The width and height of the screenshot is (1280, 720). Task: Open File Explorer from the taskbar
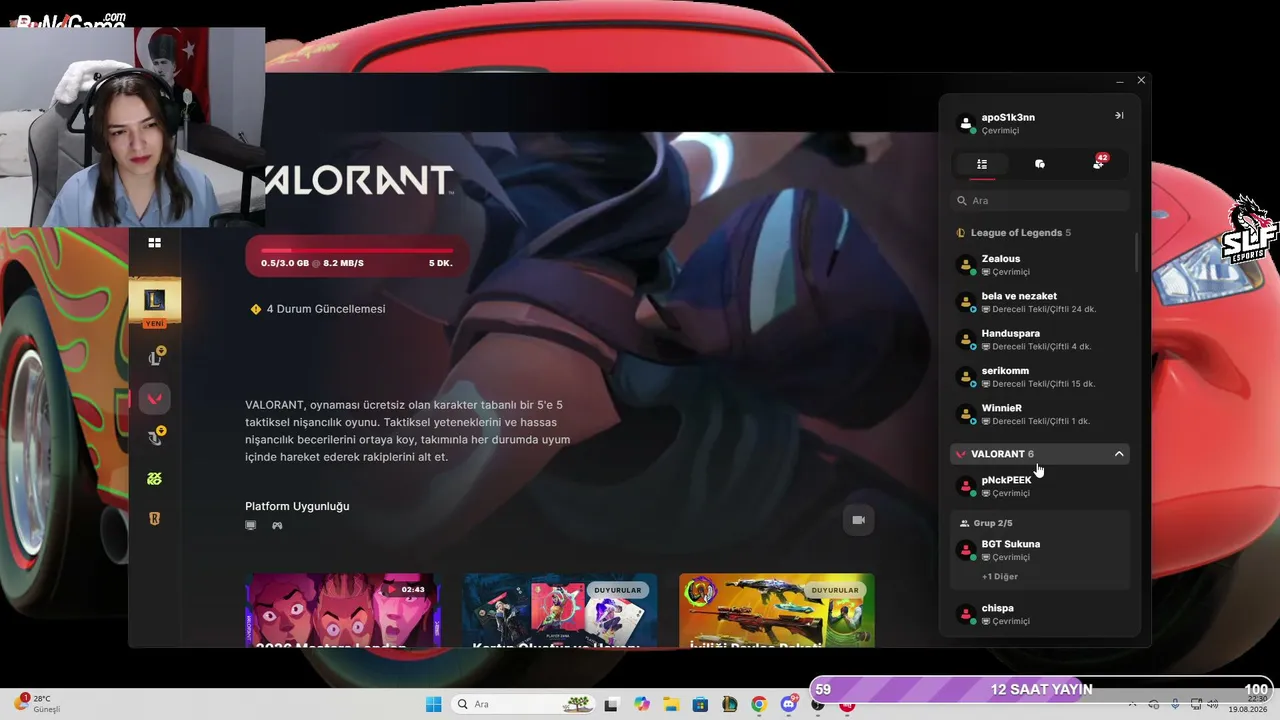click(671, 704)
